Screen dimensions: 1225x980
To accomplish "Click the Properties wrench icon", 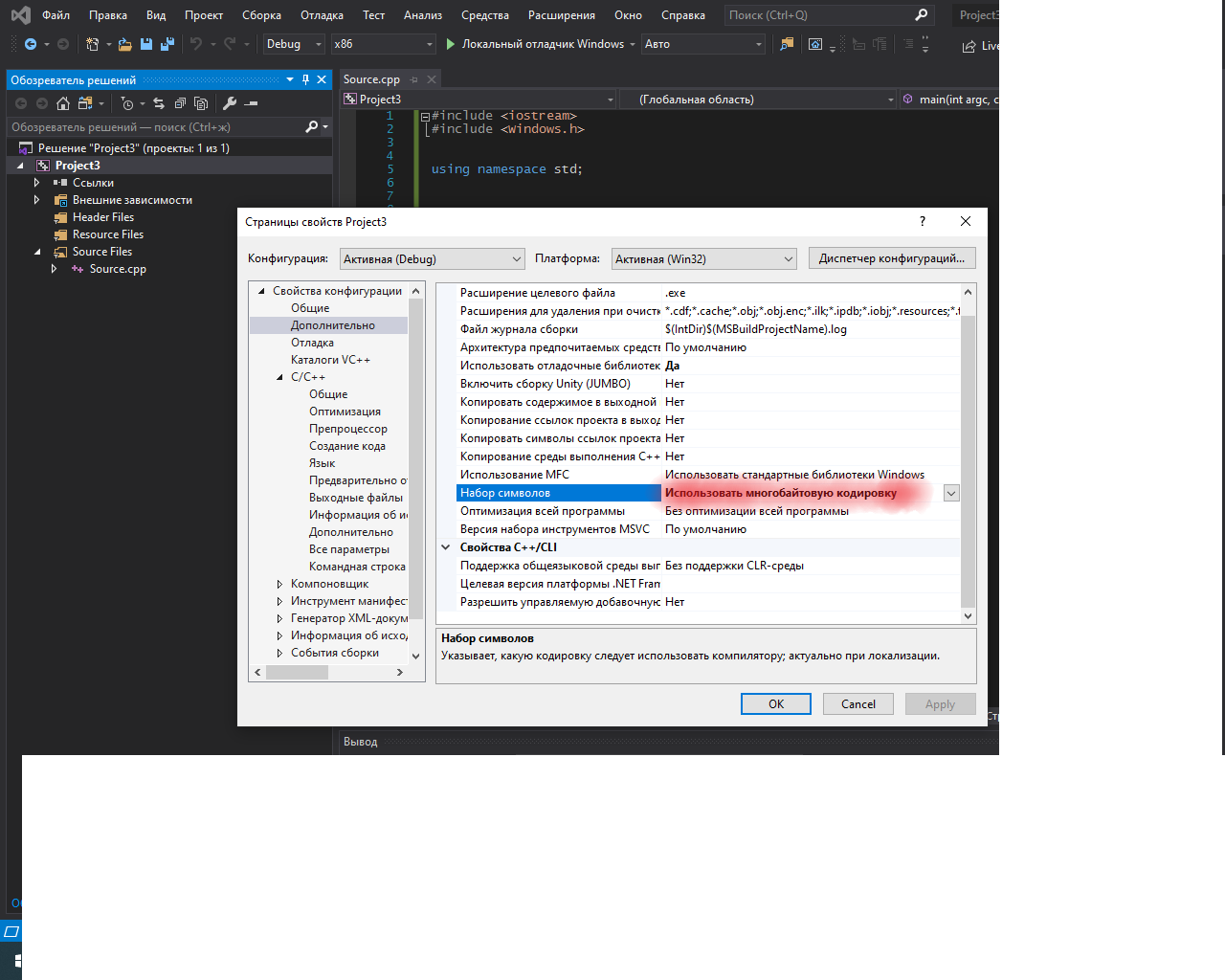I will tap(230, 103).
